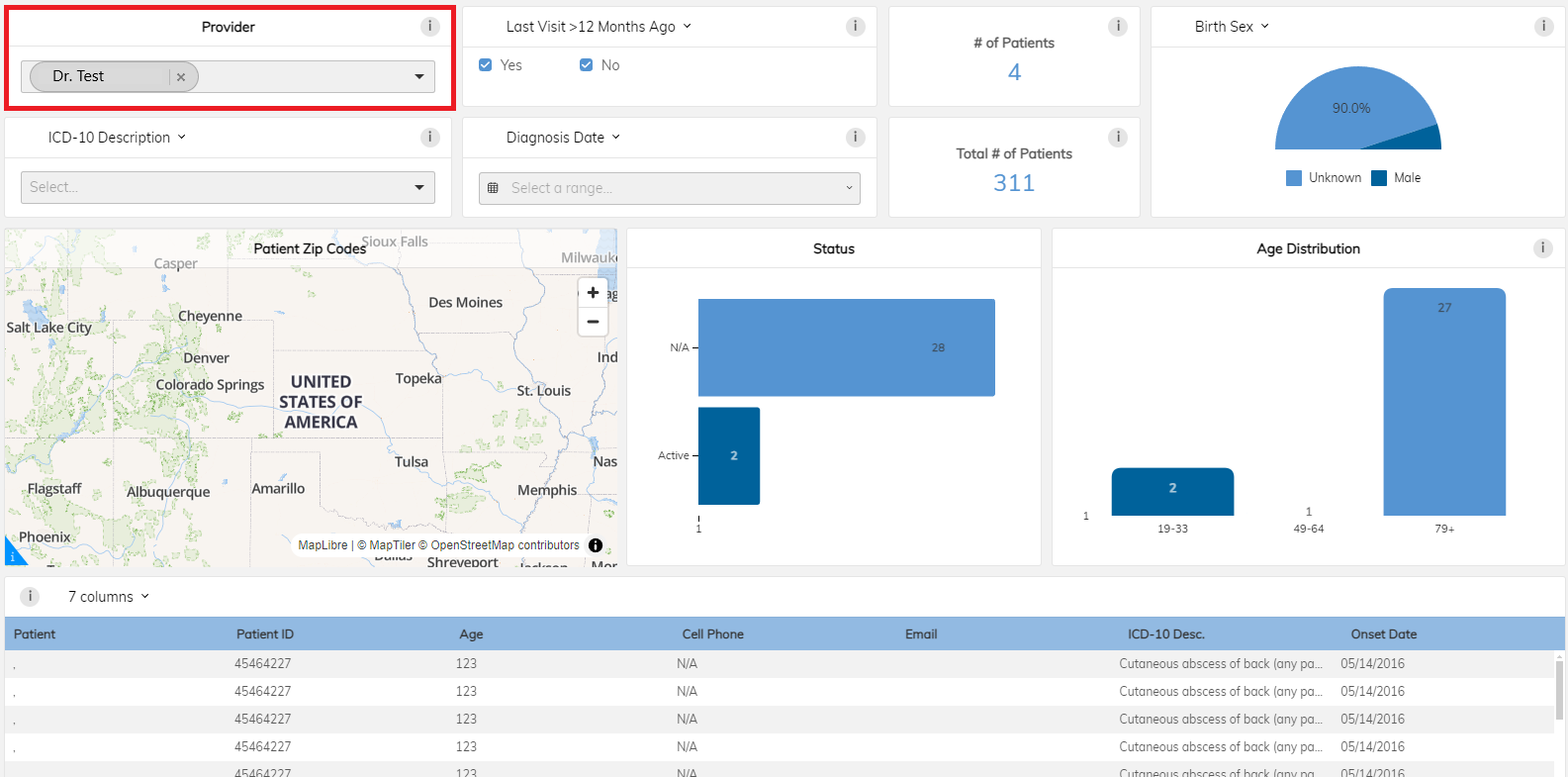1568x777 pixels.
Task: Open the Diagnosis Date header dropdown
Action: point(563,138)
